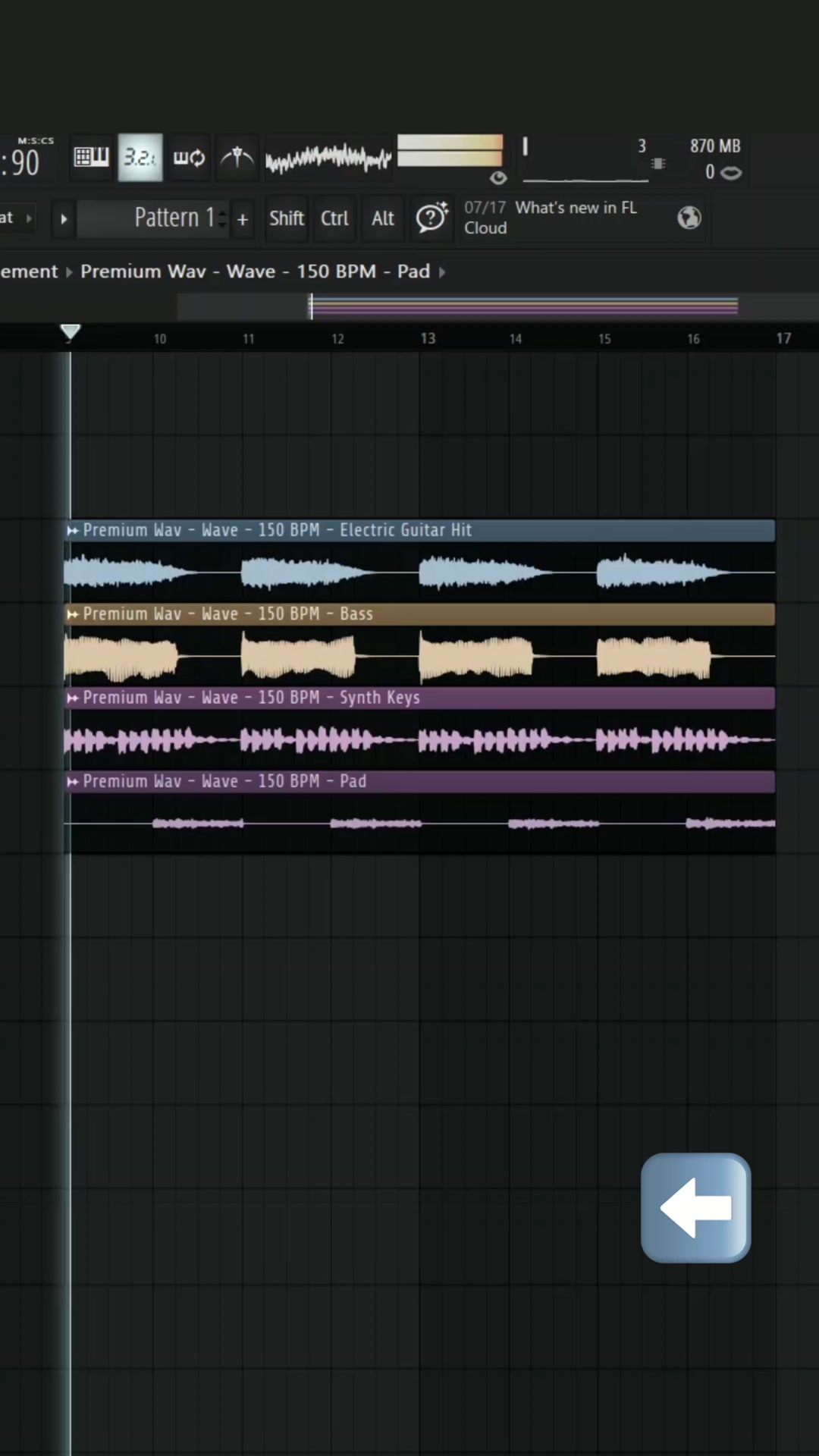Click the Synth Keys waveform
The width and height of the screenshot is (819, 1456).
click(x=419, y=739)
